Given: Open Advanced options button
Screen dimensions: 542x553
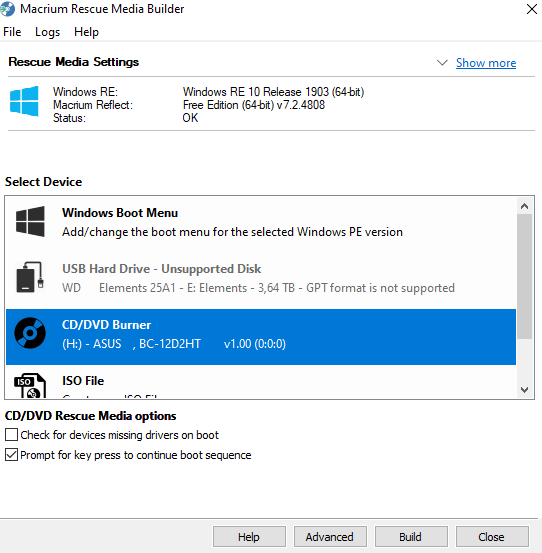Looking at the screenshot, I should tap(330, 537).
